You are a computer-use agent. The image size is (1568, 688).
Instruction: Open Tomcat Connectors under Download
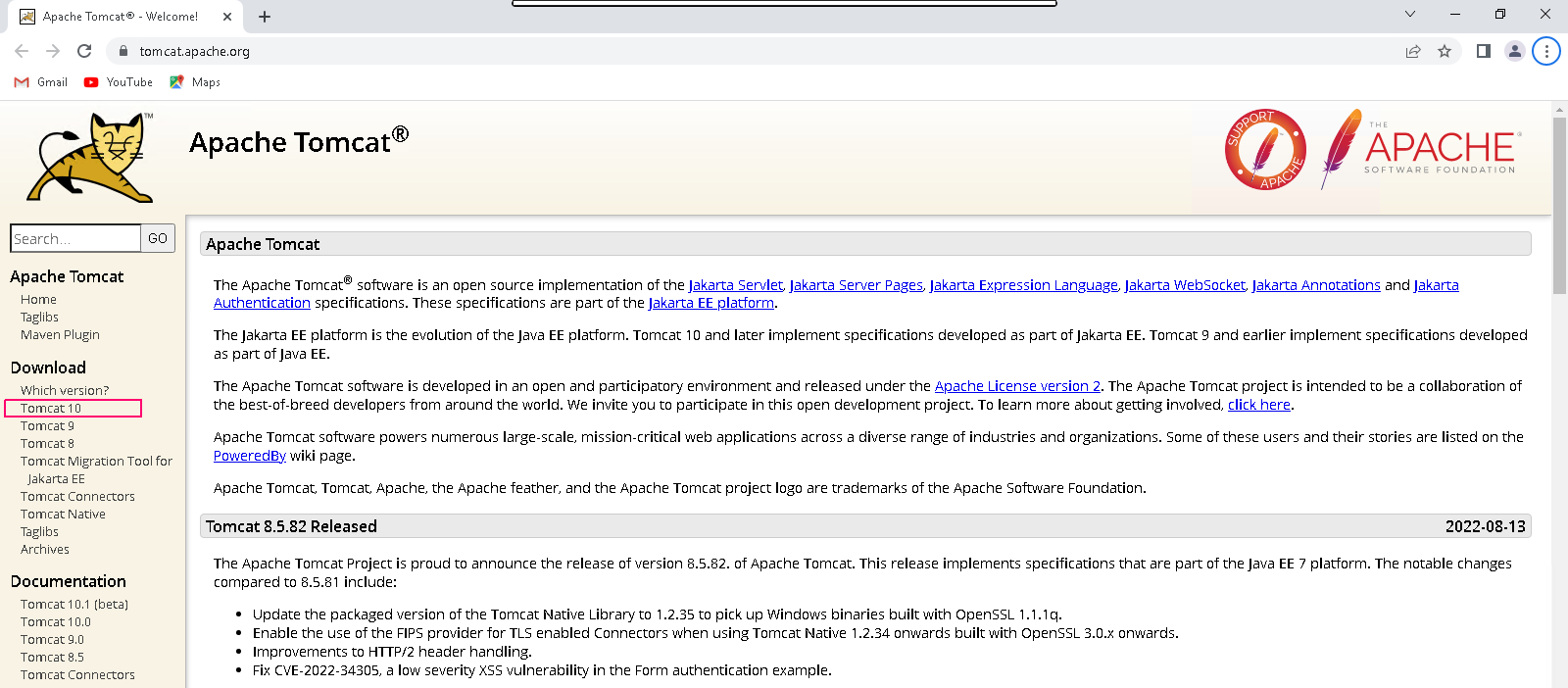pos(77,497)
